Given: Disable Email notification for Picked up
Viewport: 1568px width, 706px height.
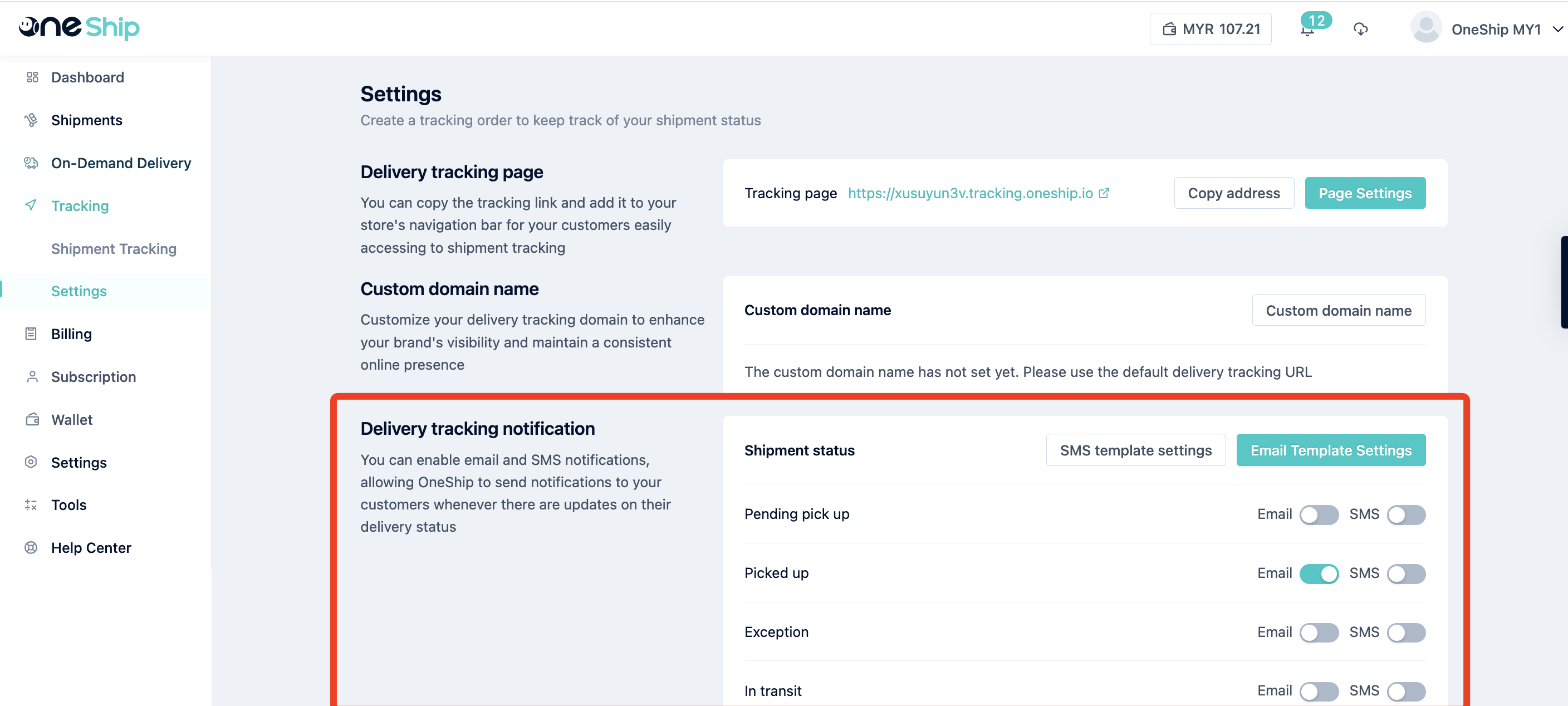Looking at the screenshot, I should (x=1319, y=574).
